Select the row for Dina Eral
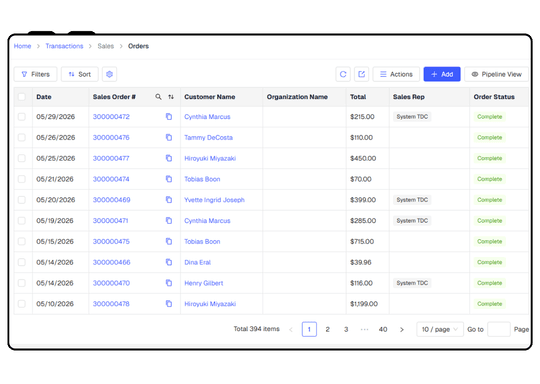Screen dimensions: 540x384 click(x=22, y=262)
